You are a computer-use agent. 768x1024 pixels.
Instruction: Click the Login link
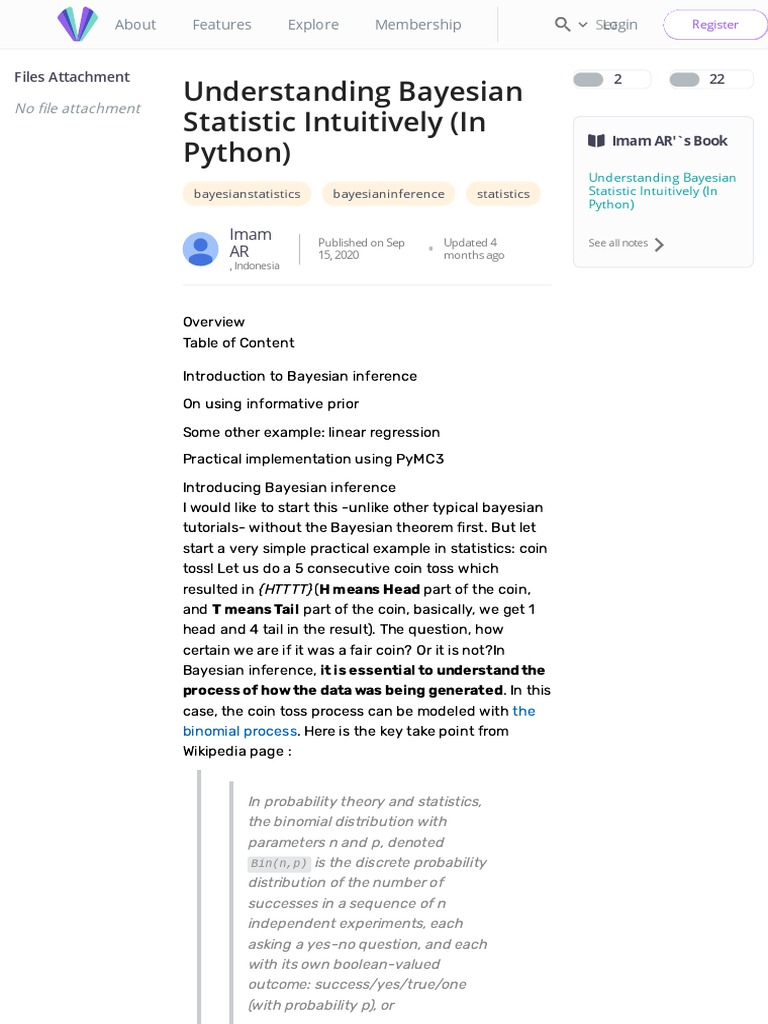coord(620,24)
